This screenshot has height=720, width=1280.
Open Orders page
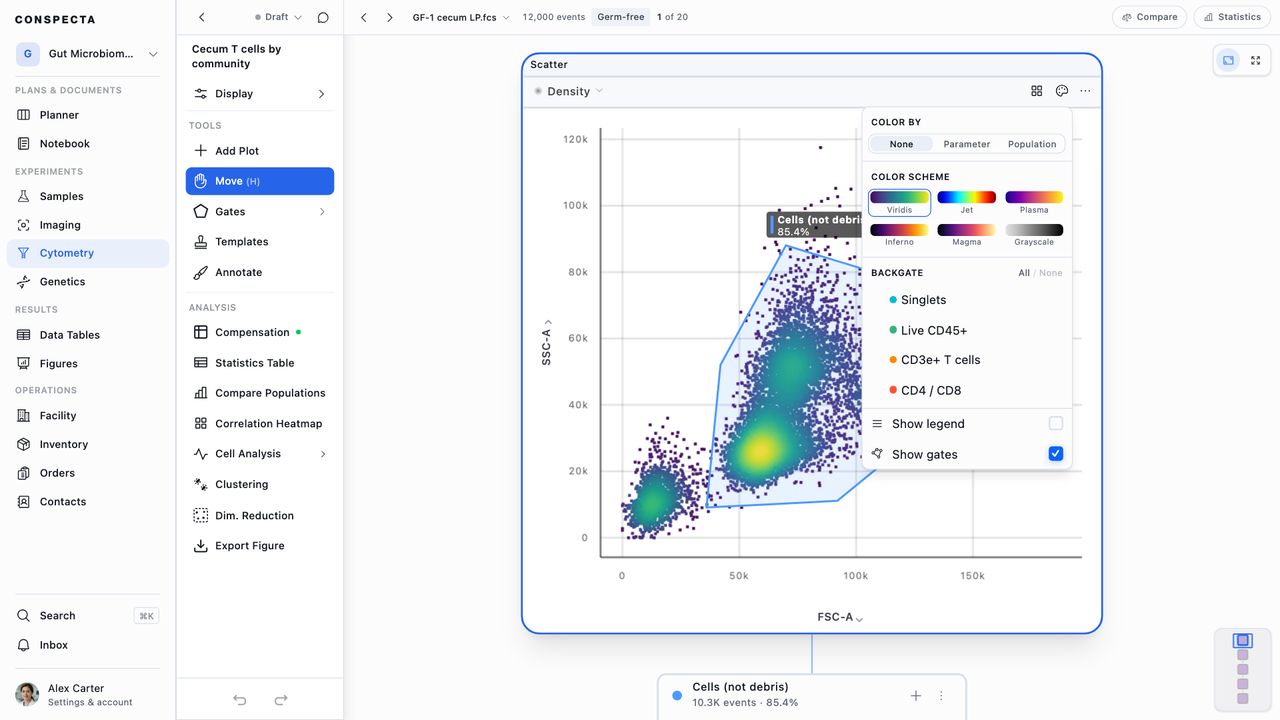pos(88,473)
